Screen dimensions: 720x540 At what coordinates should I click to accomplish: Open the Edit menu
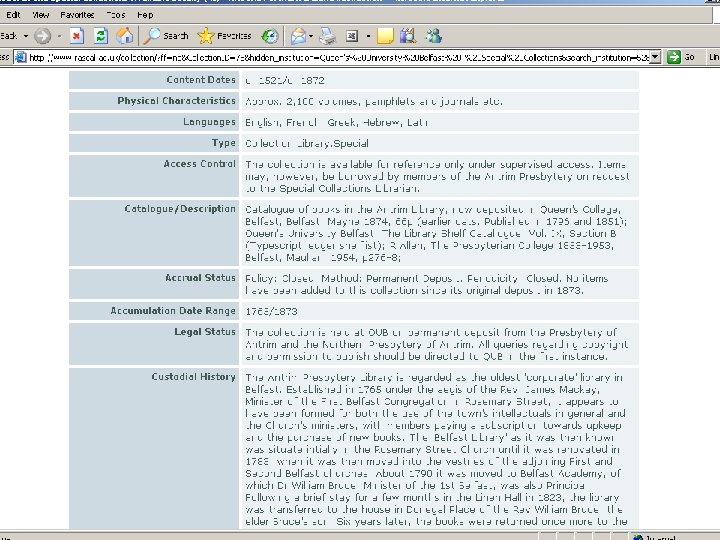point(13,15)
